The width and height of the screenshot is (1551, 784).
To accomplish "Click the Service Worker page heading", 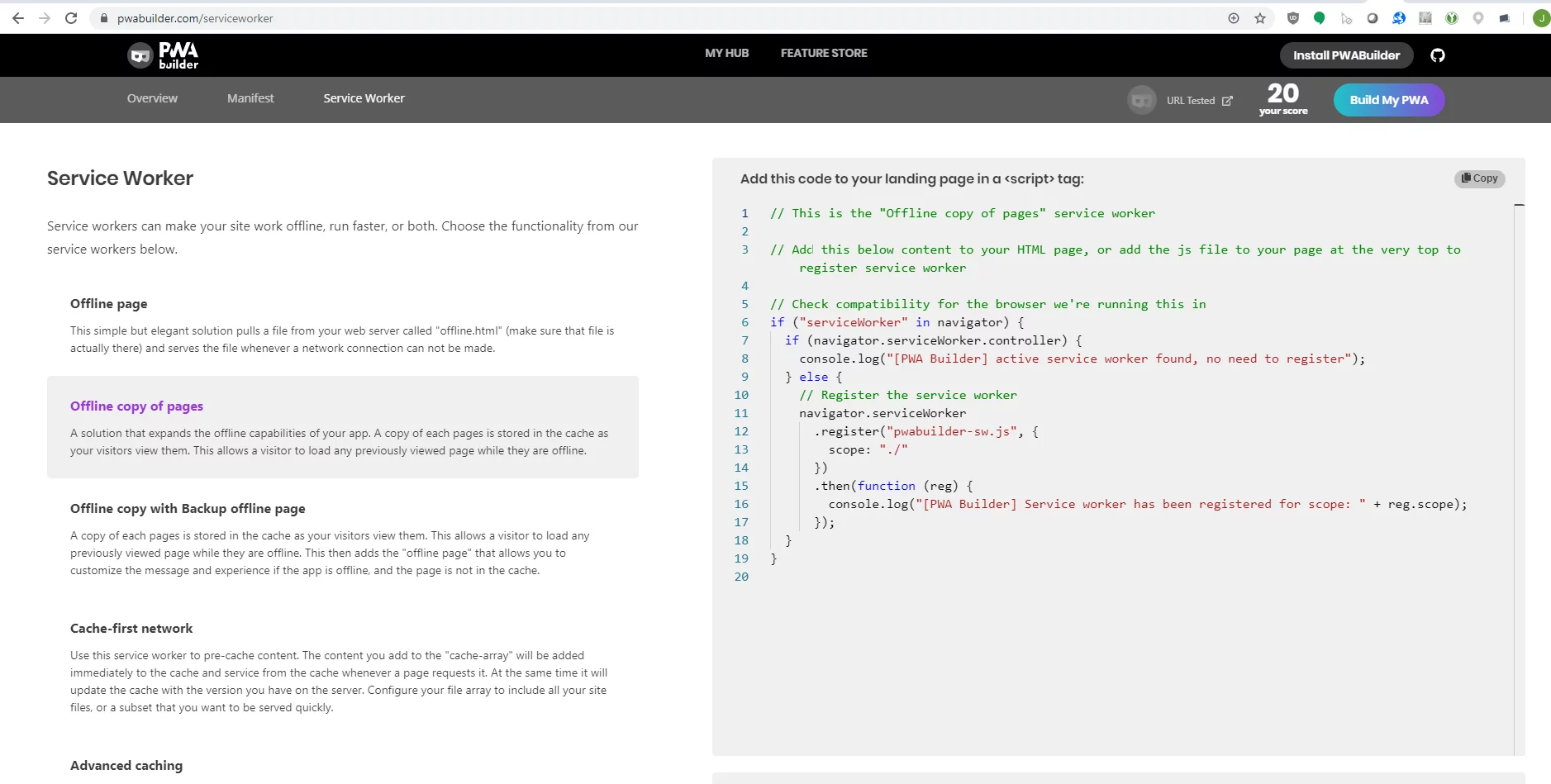I will point(120,178).
